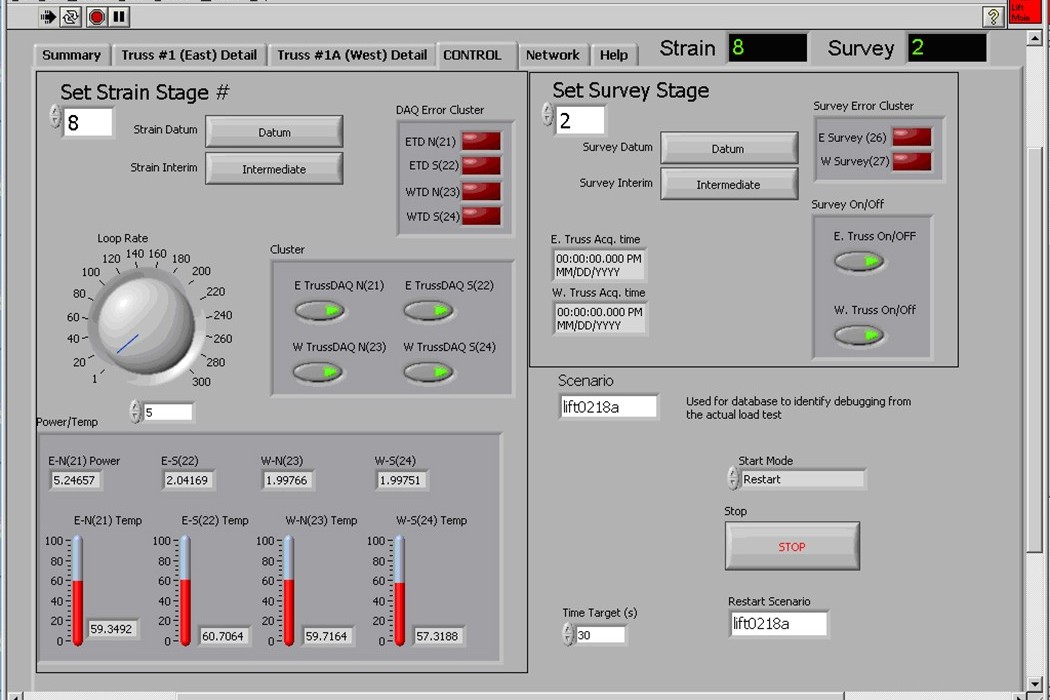
Task: Toggle the E TrussDAQ N(21) switch
Action: (x=319, y=311)
